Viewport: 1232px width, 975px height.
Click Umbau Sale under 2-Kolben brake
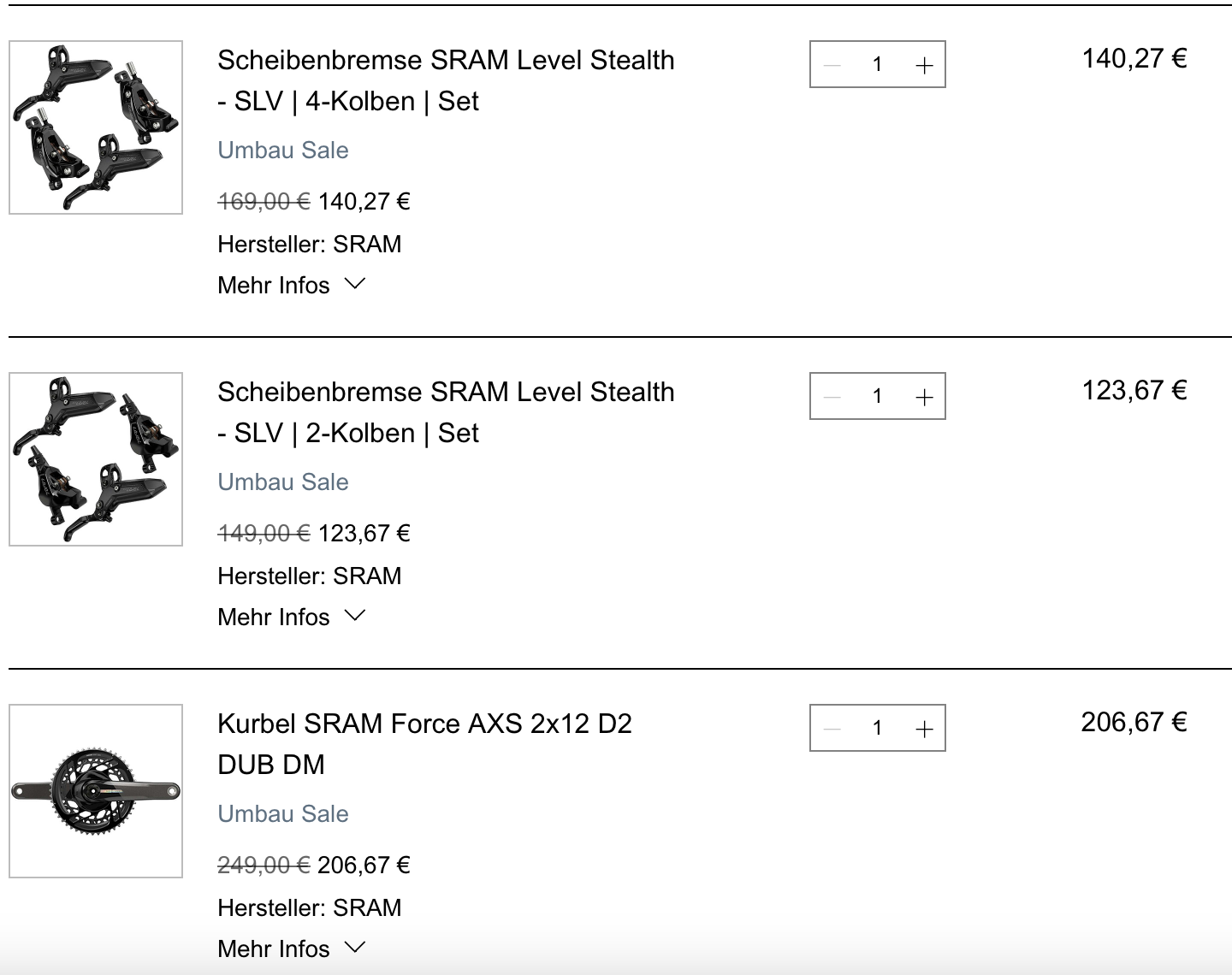click(283, 482)
